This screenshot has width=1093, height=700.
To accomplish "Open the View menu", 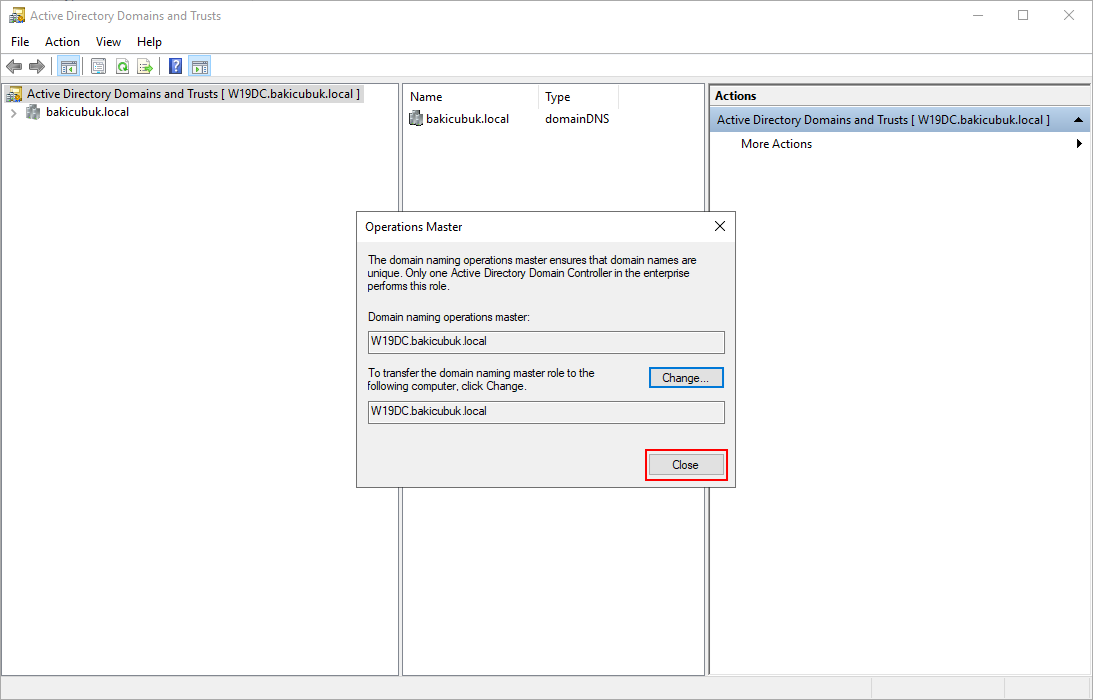I will [x=108, y=42].
